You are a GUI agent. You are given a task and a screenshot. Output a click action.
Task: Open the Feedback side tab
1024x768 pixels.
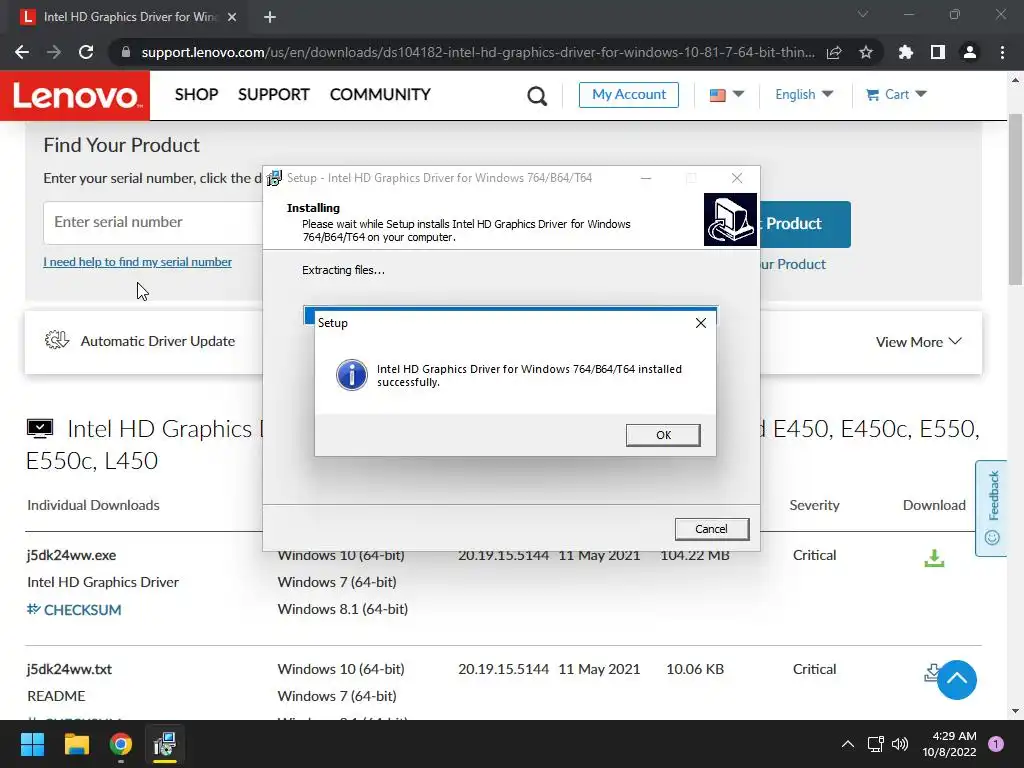point(991,508)
